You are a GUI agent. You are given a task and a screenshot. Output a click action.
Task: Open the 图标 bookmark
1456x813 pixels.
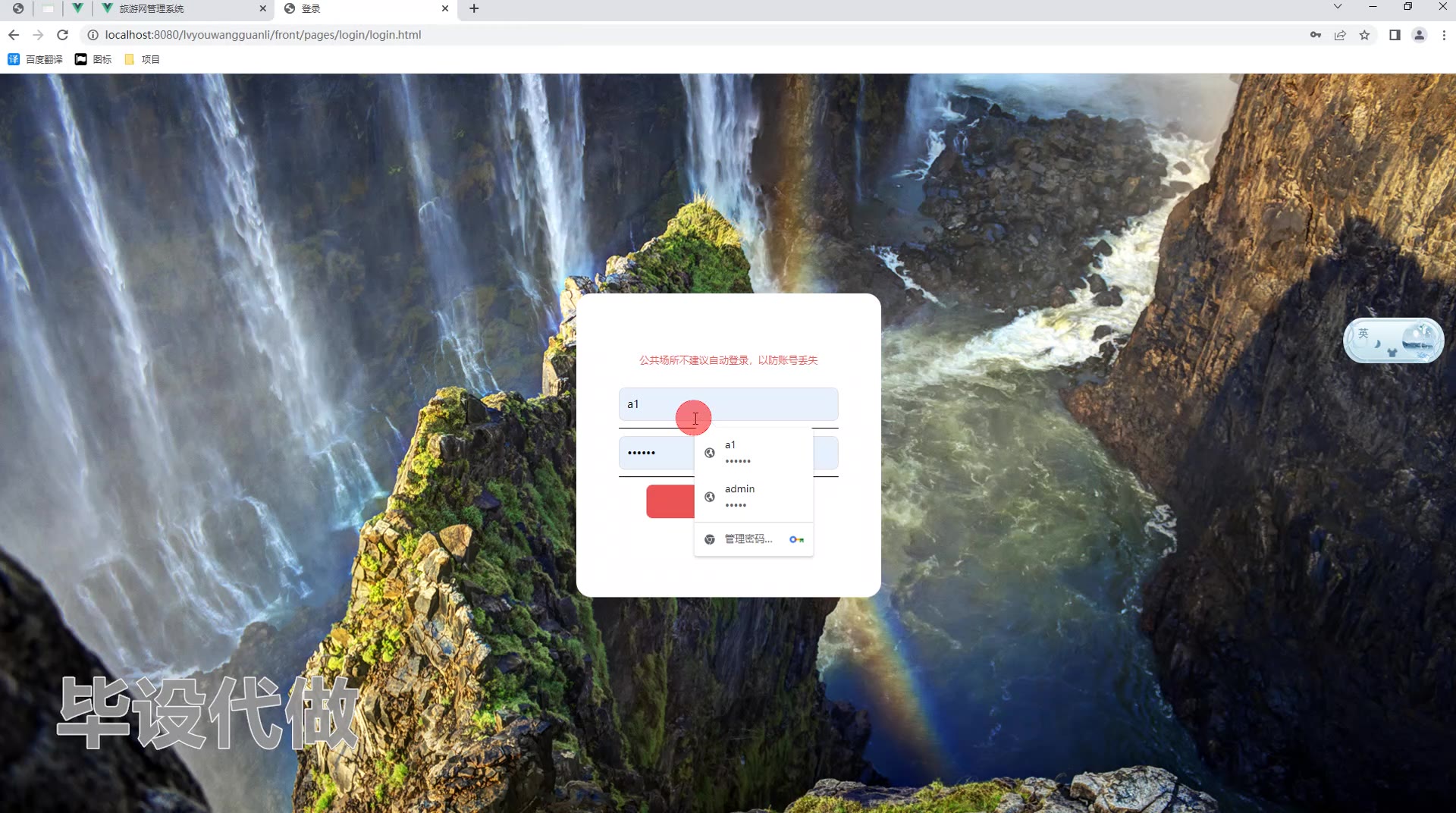(x=93, y=59)
